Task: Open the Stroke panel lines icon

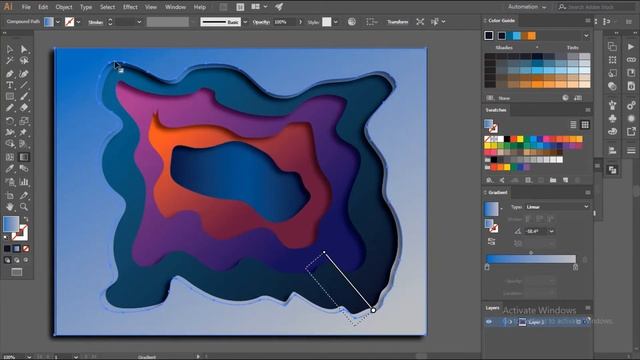Action: pos(631,151)
